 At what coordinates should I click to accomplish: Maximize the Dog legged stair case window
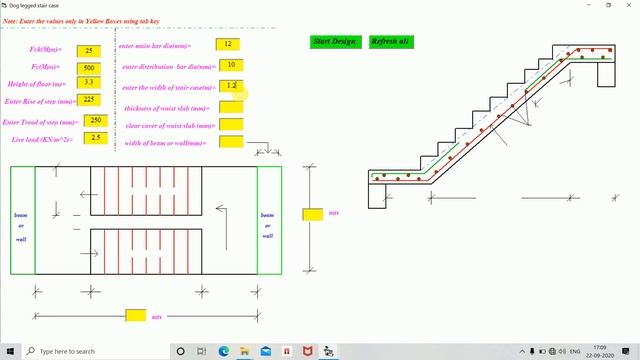coord(609,5)
